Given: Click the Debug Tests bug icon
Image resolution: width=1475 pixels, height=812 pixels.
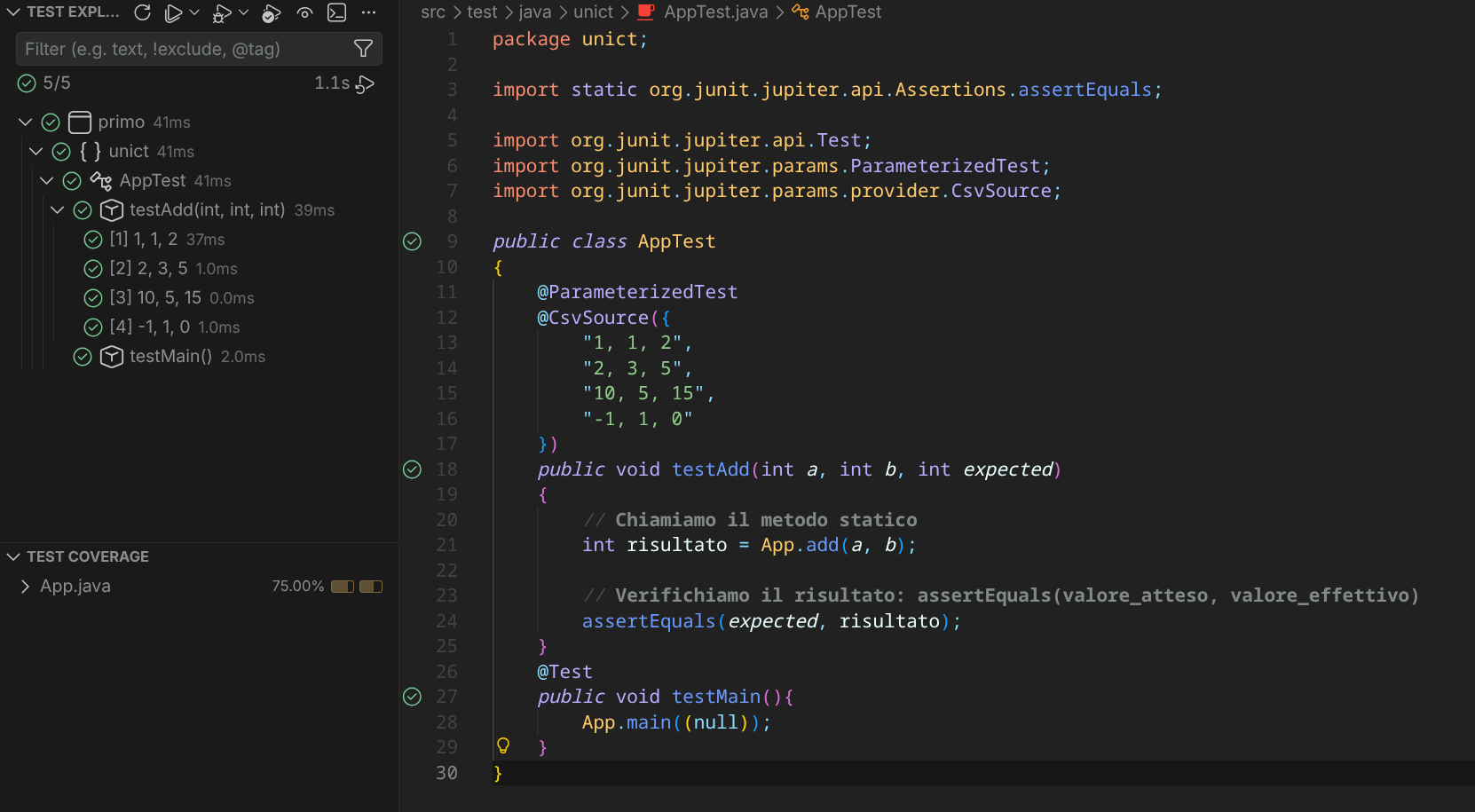Looking at the screenshot, I should tap(222, 12).
